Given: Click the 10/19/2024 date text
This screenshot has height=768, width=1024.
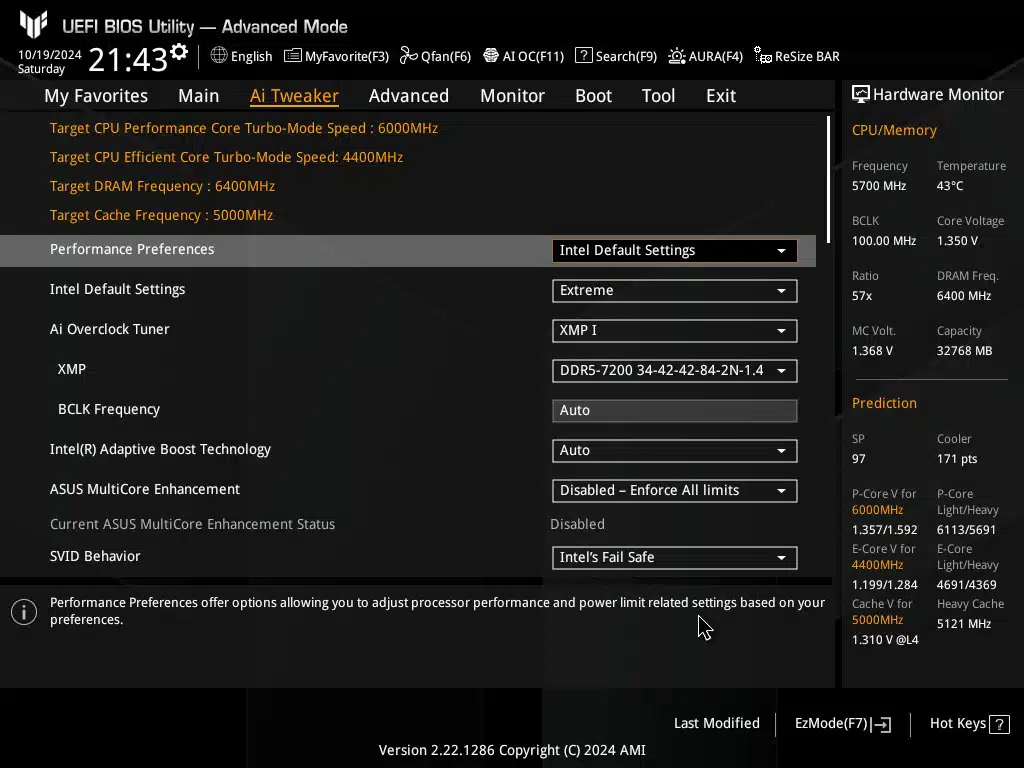Looking at the screenshot, I should click(50, 55).
